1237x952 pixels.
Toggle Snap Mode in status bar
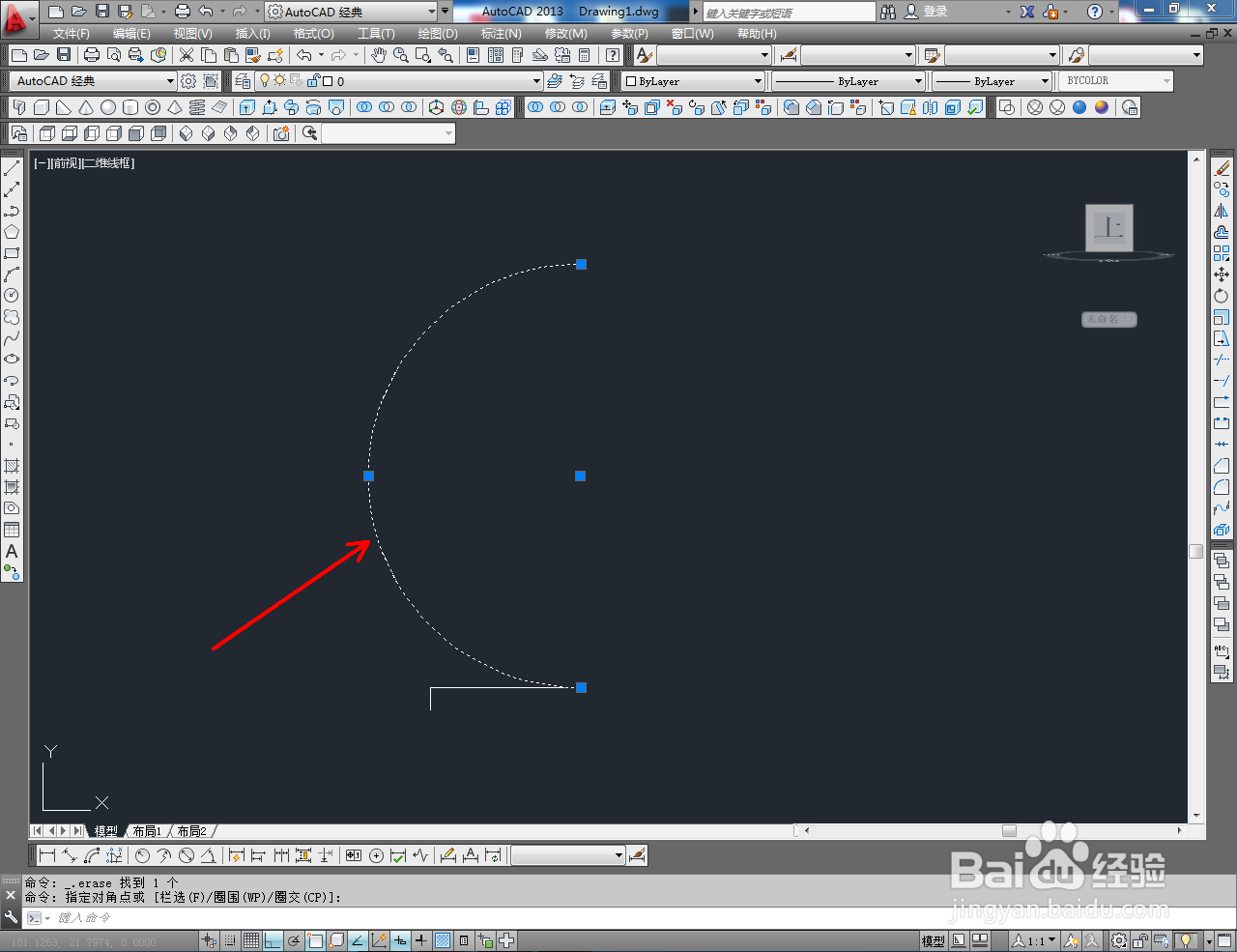[x=230, y=940]
